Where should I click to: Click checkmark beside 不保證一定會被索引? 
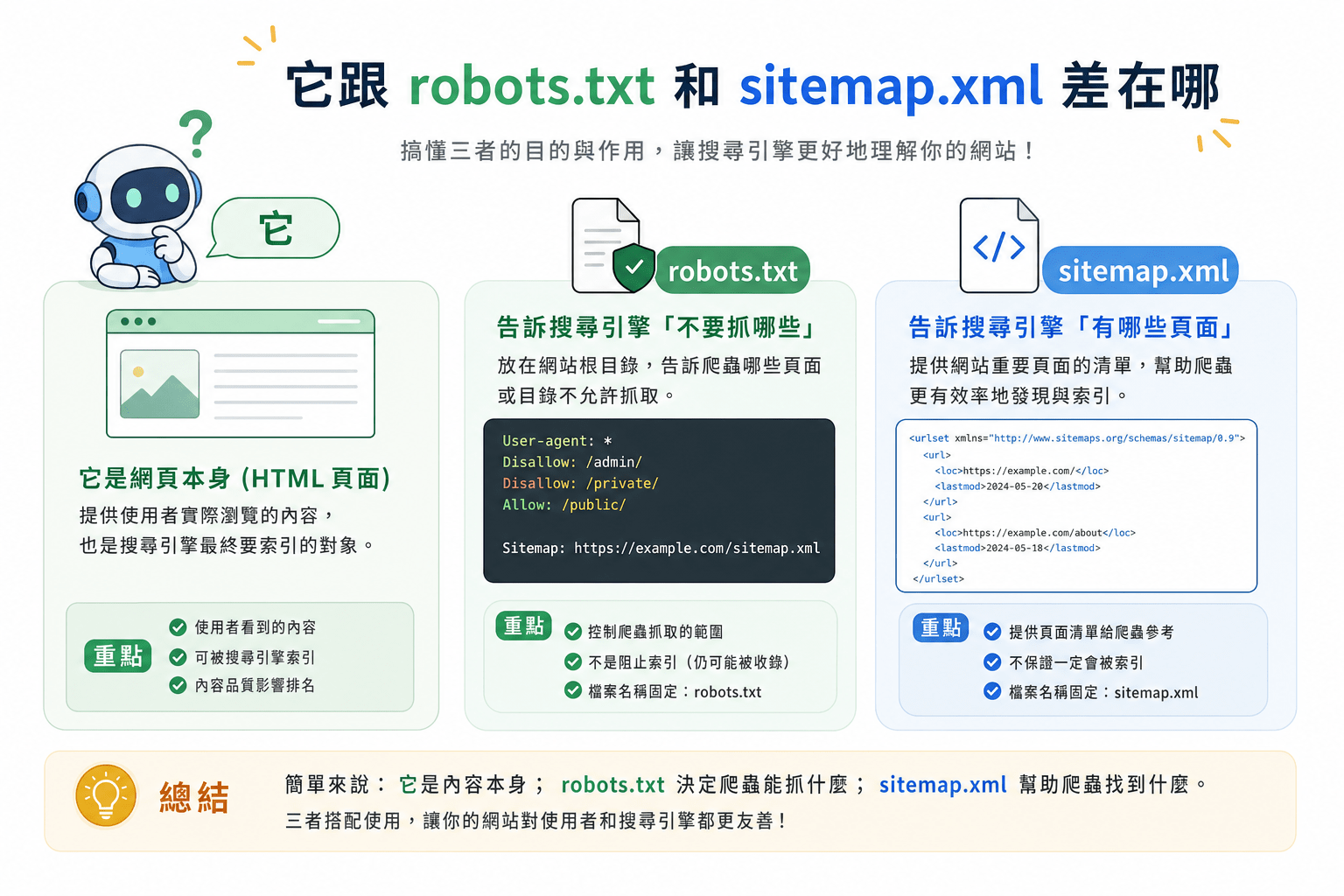click(992, 661)
